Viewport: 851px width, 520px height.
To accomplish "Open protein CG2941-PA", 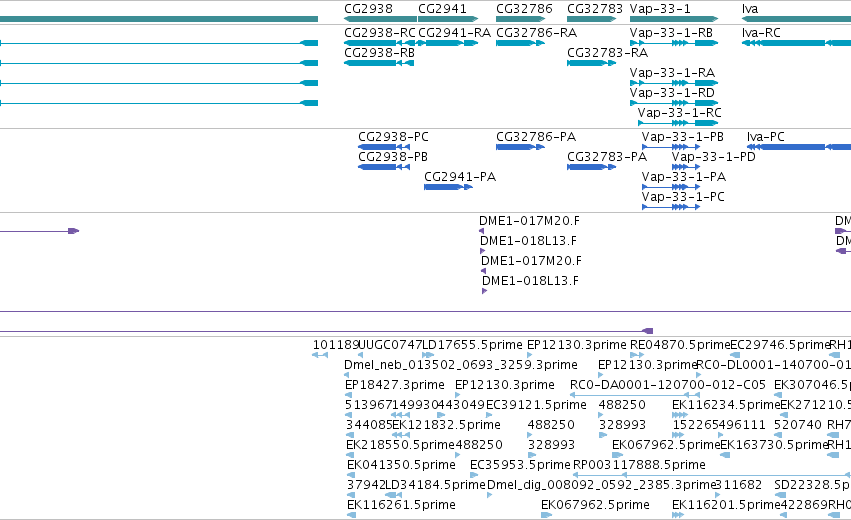I will [x=448, y=187].
